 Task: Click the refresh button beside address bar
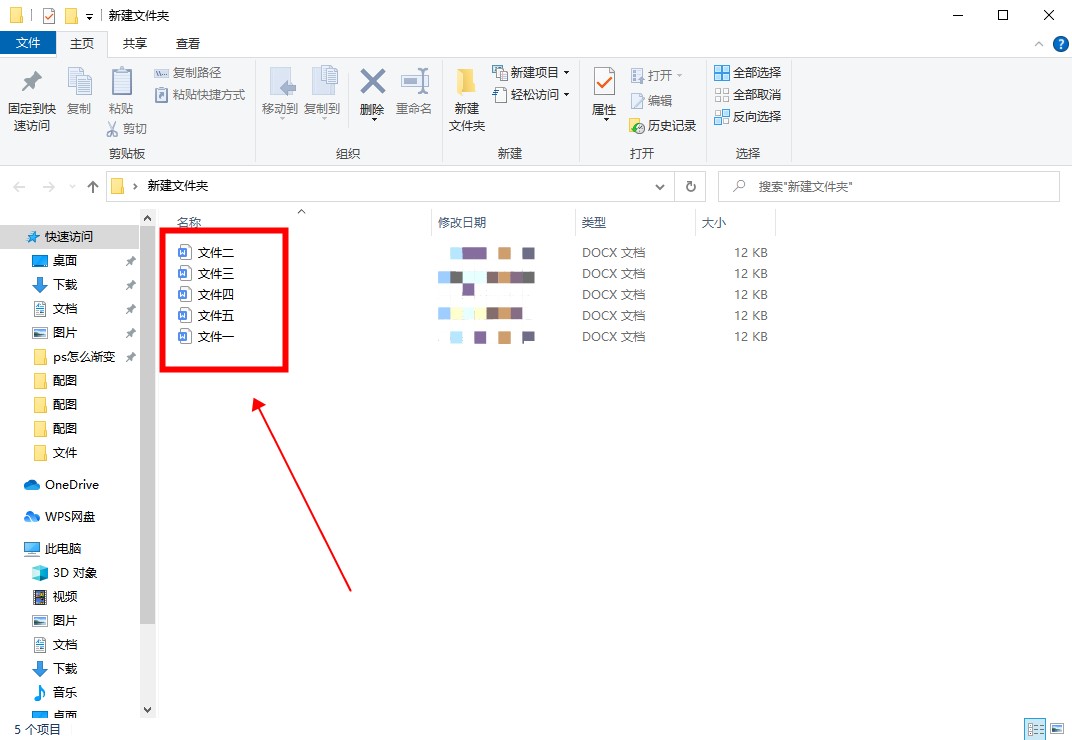(690, 186)
